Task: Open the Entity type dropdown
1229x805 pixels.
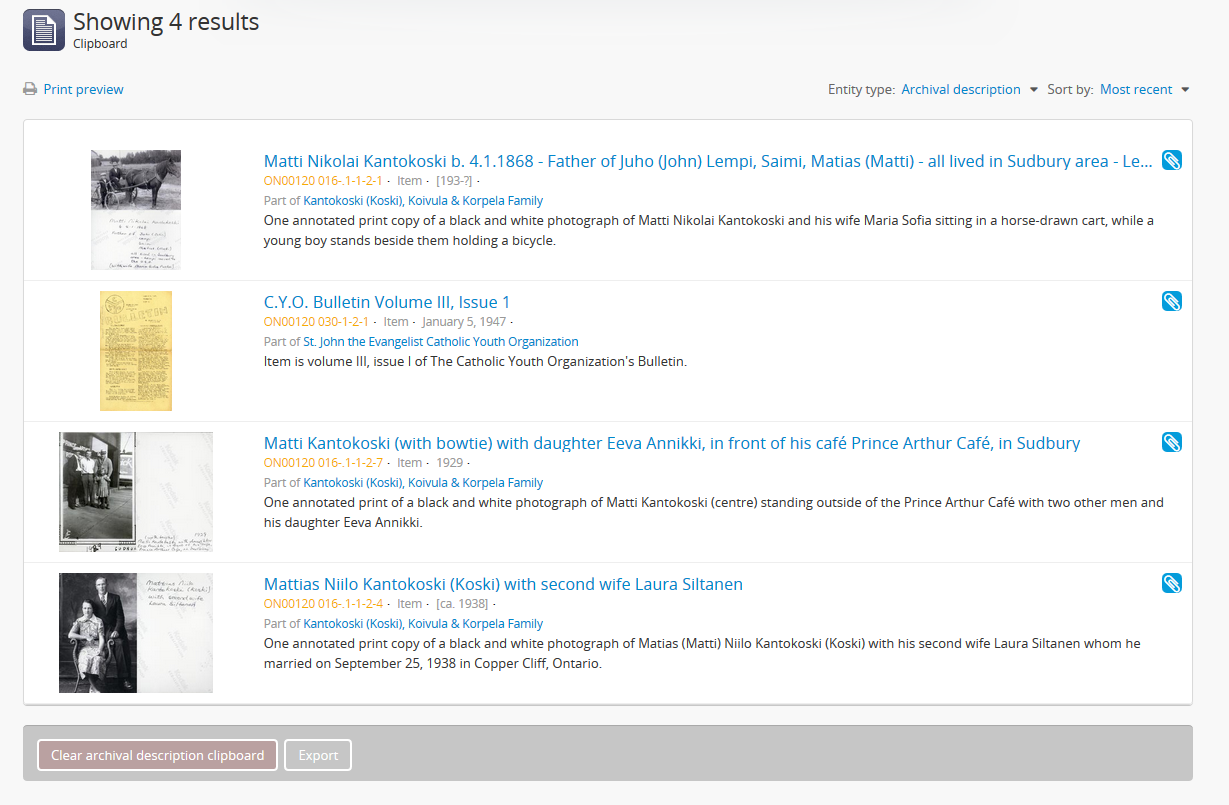Action: click(969, 90)
